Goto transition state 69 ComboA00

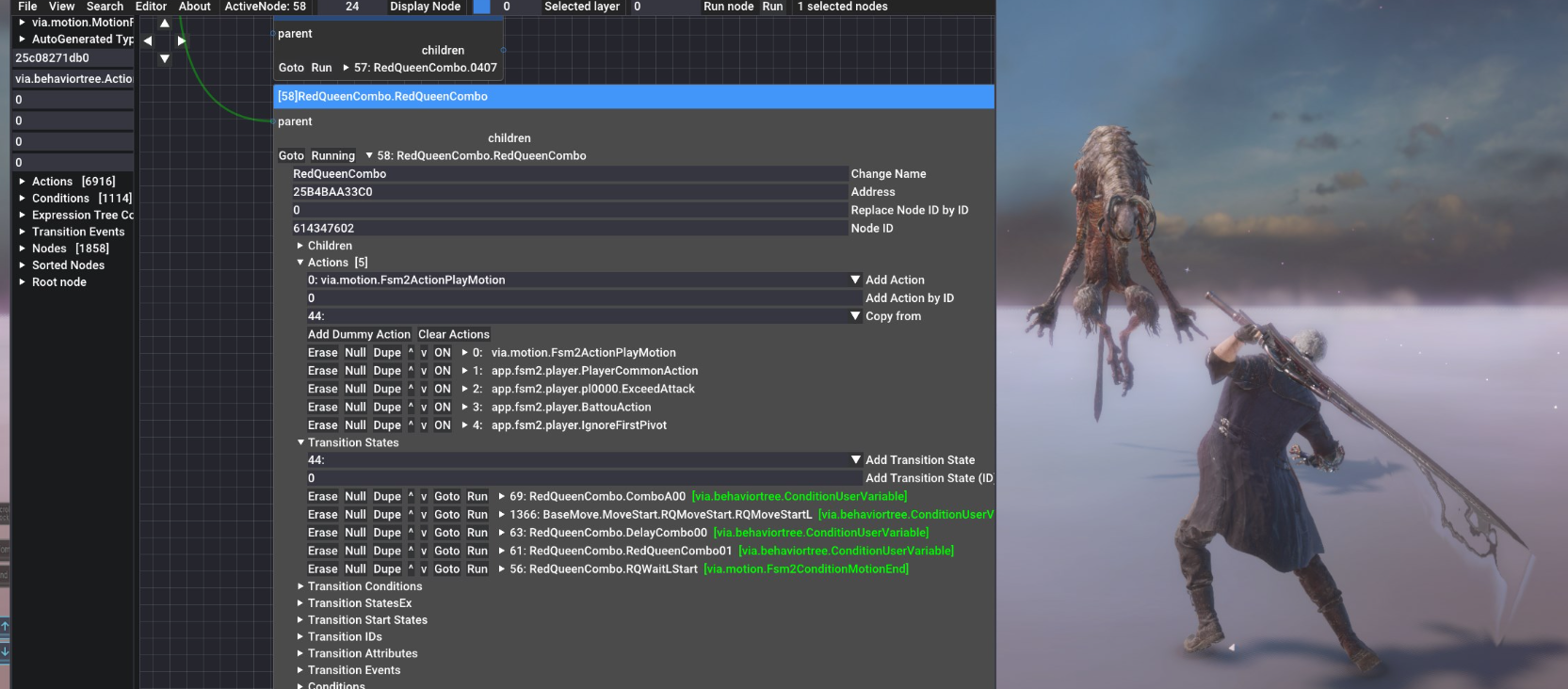point(447,497)
